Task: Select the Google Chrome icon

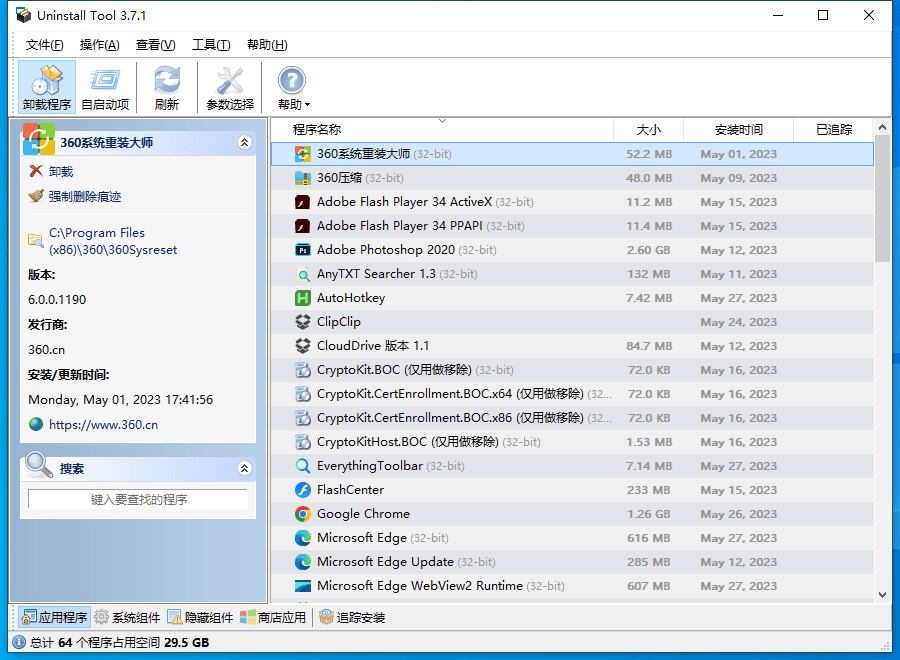Action: coord(302,514)
